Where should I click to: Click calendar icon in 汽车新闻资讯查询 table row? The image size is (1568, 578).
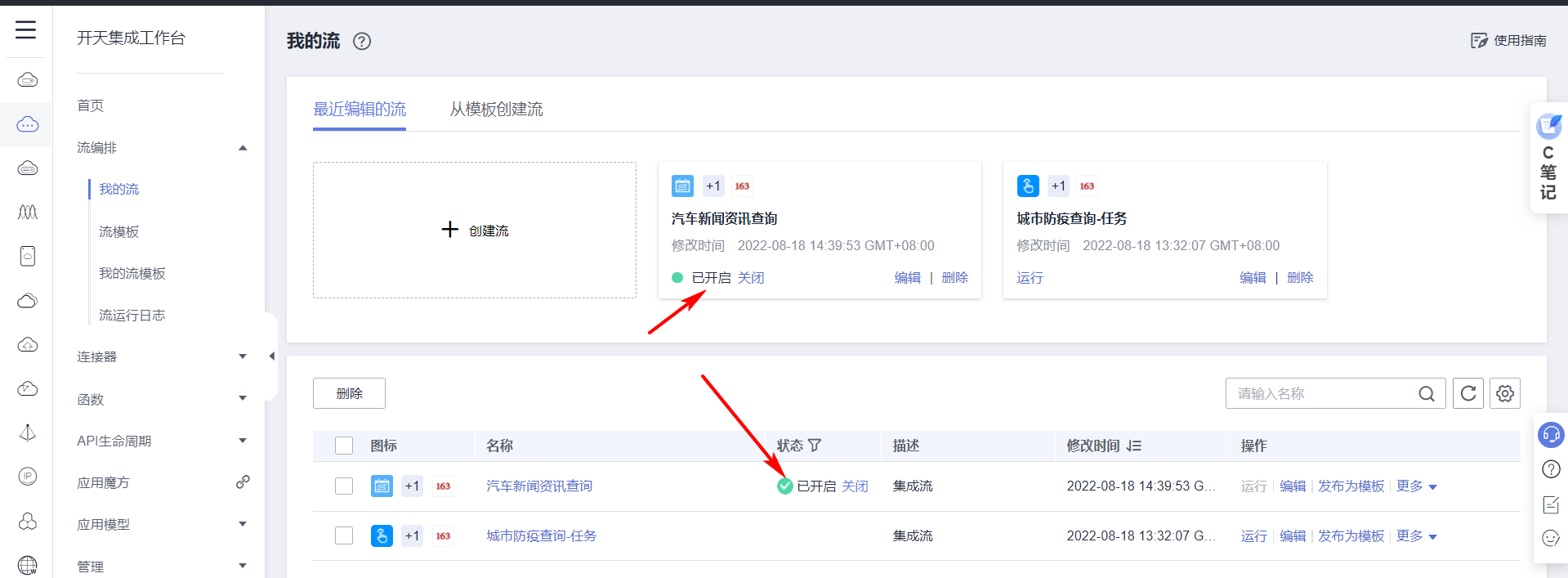click(x=382, y=486)
